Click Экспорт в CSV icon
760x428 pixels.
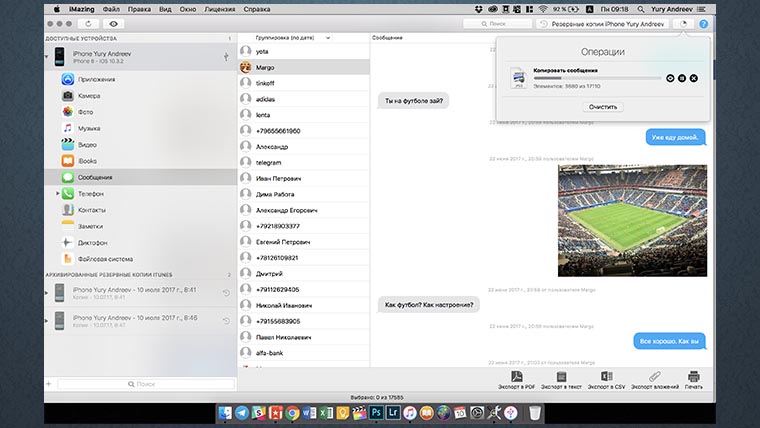(x=606, y=377)
